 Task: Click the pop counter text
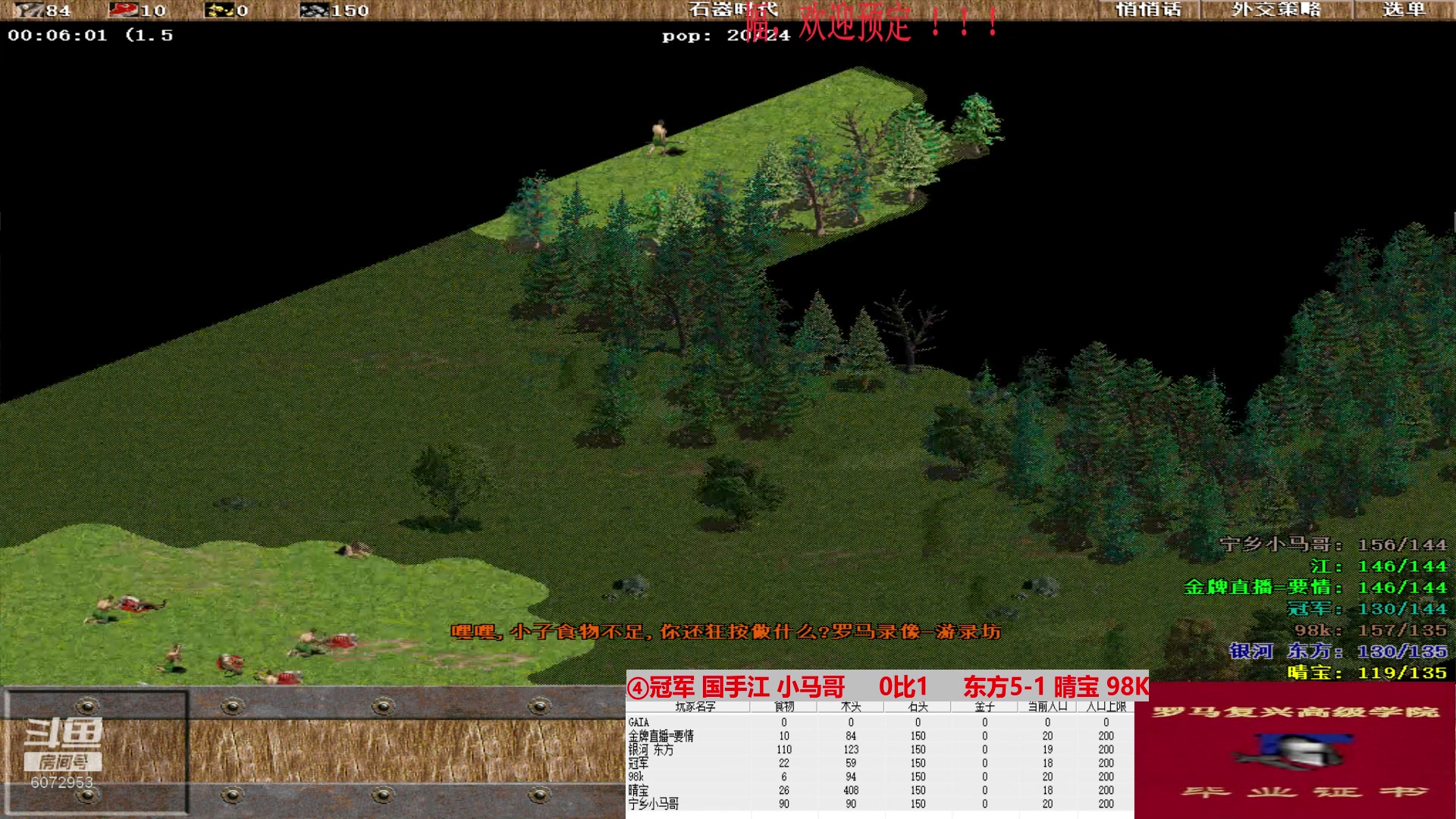pyautogui.click(x=726, y=36)
